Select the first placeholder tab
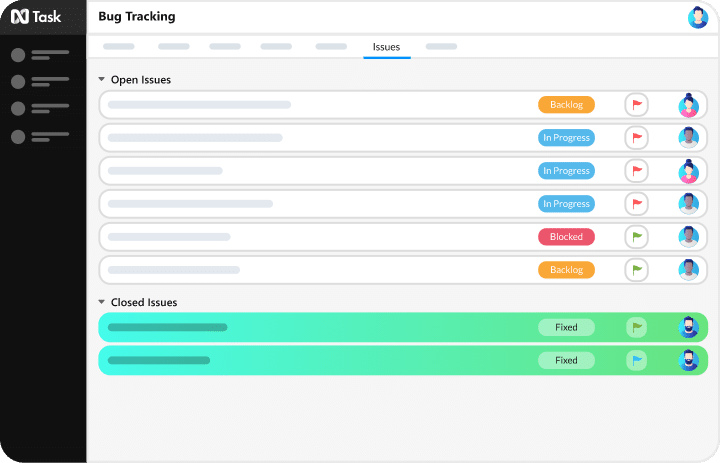The height and width of the screenshot is (463, 720). [x=119, y=47]
